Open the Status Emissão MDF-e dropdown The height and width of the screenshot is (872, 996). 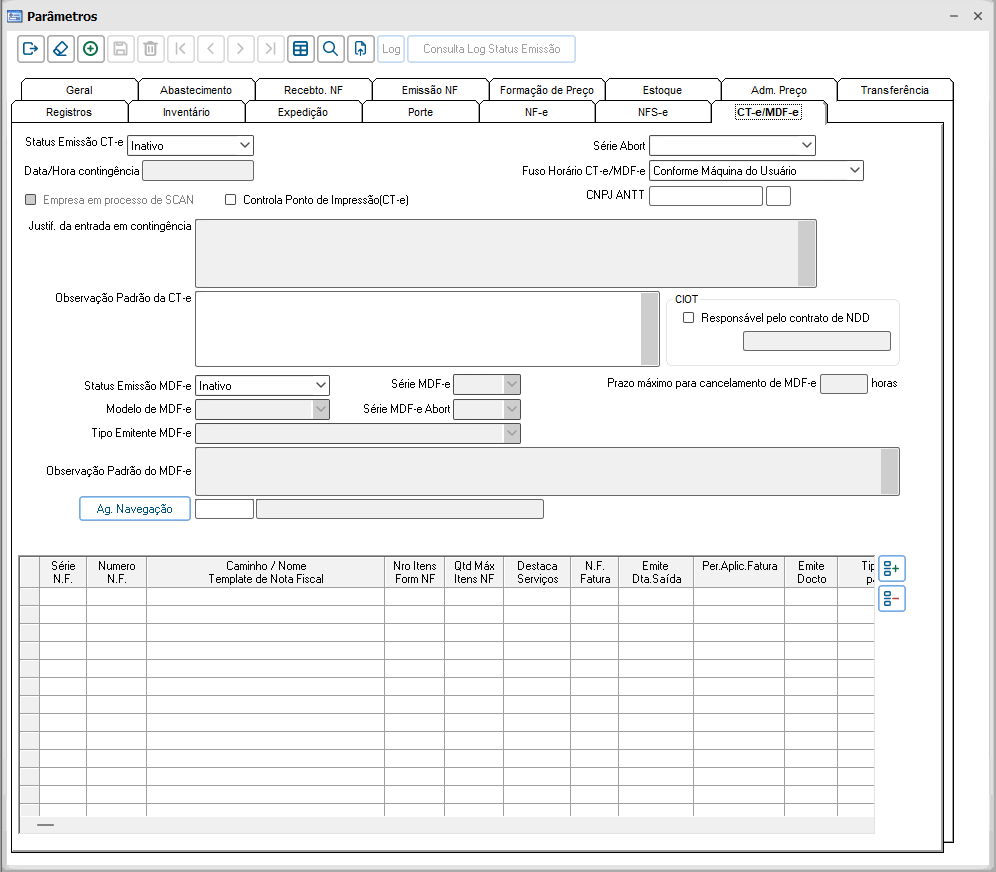pyautogui.click(x=320, y=385)
